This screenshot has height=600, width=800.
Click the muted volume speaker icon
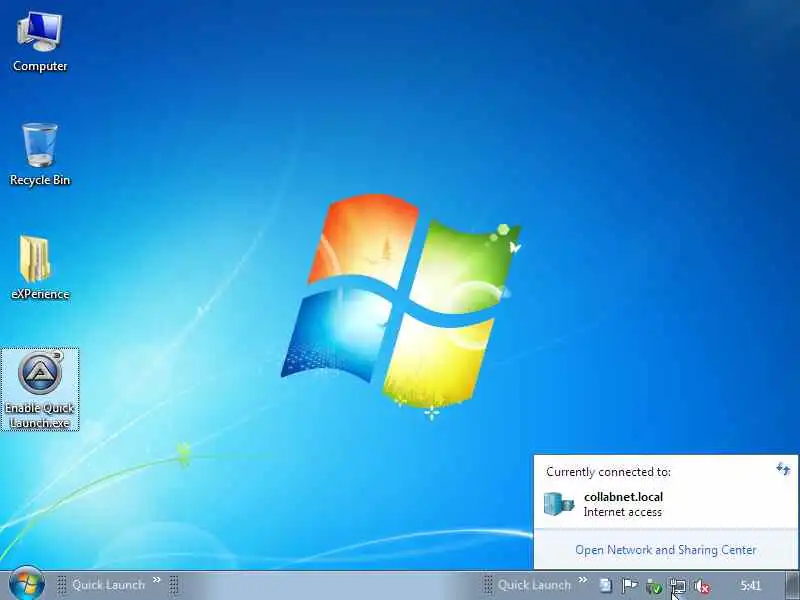(702, 587)
